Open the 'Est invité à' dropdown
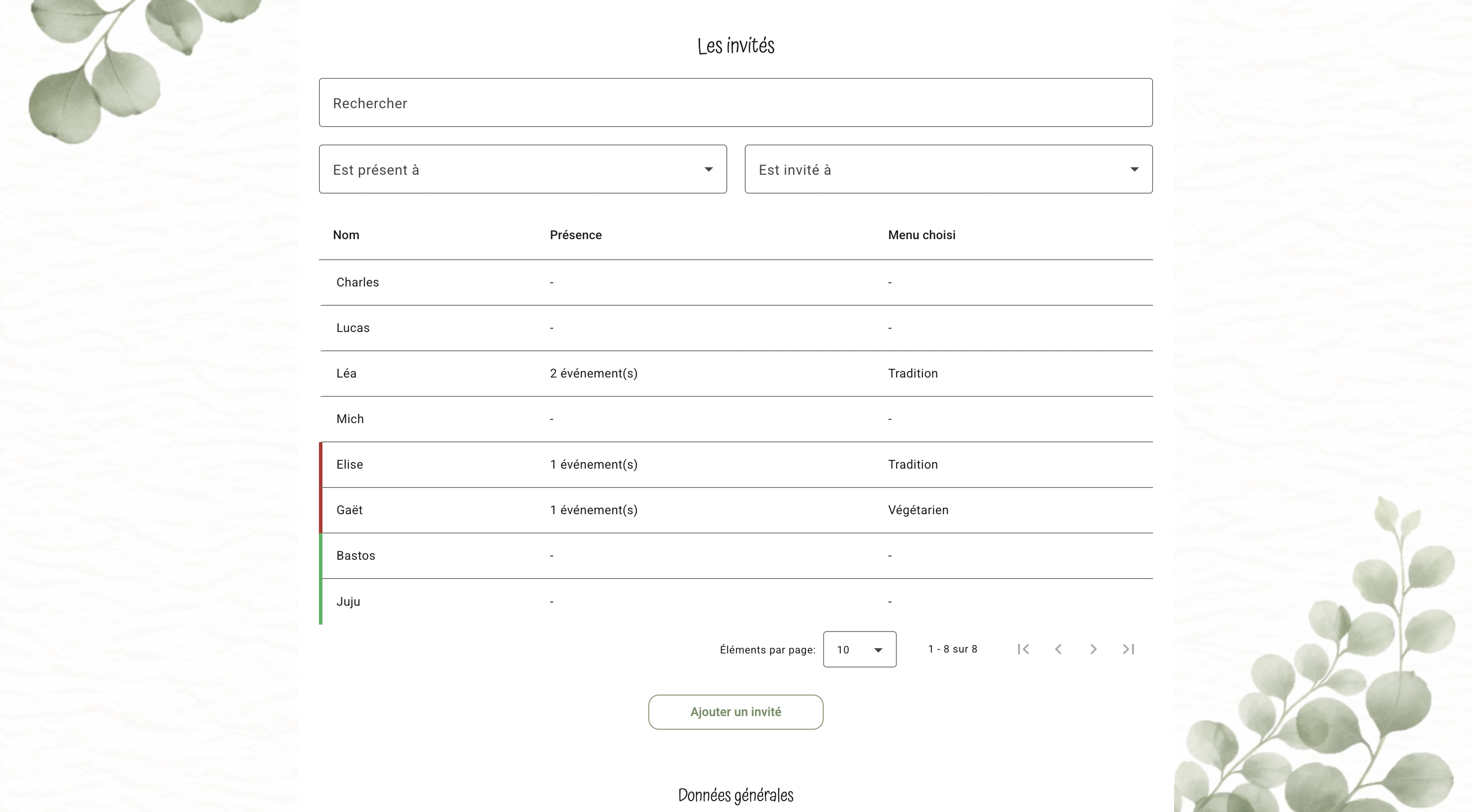1472x812 pixels. tap(948, 169)
